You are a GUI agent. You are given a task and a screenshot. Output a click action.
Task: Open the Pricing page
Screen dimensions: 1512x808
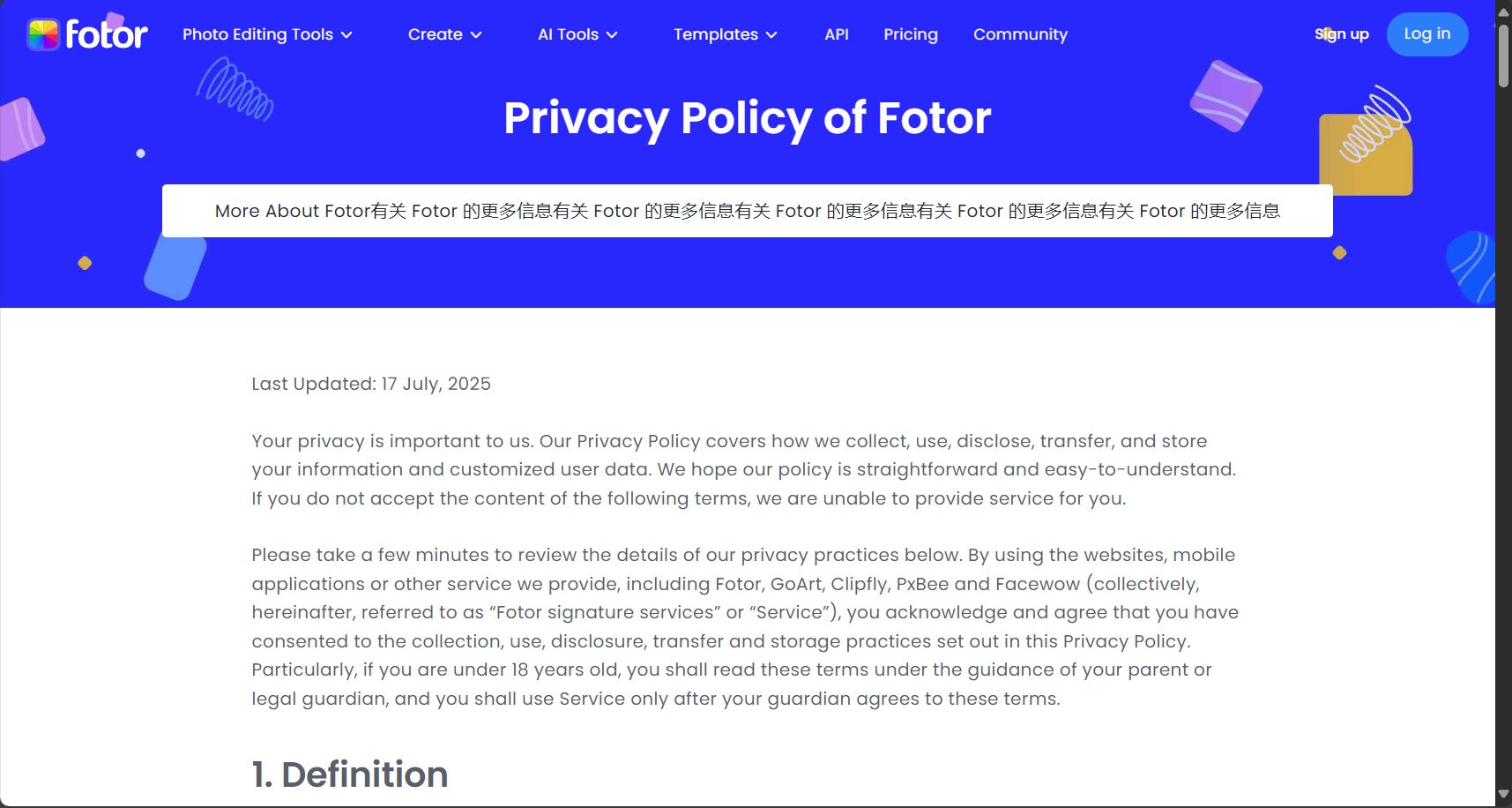pyautogui.click(x=911, y=34)
